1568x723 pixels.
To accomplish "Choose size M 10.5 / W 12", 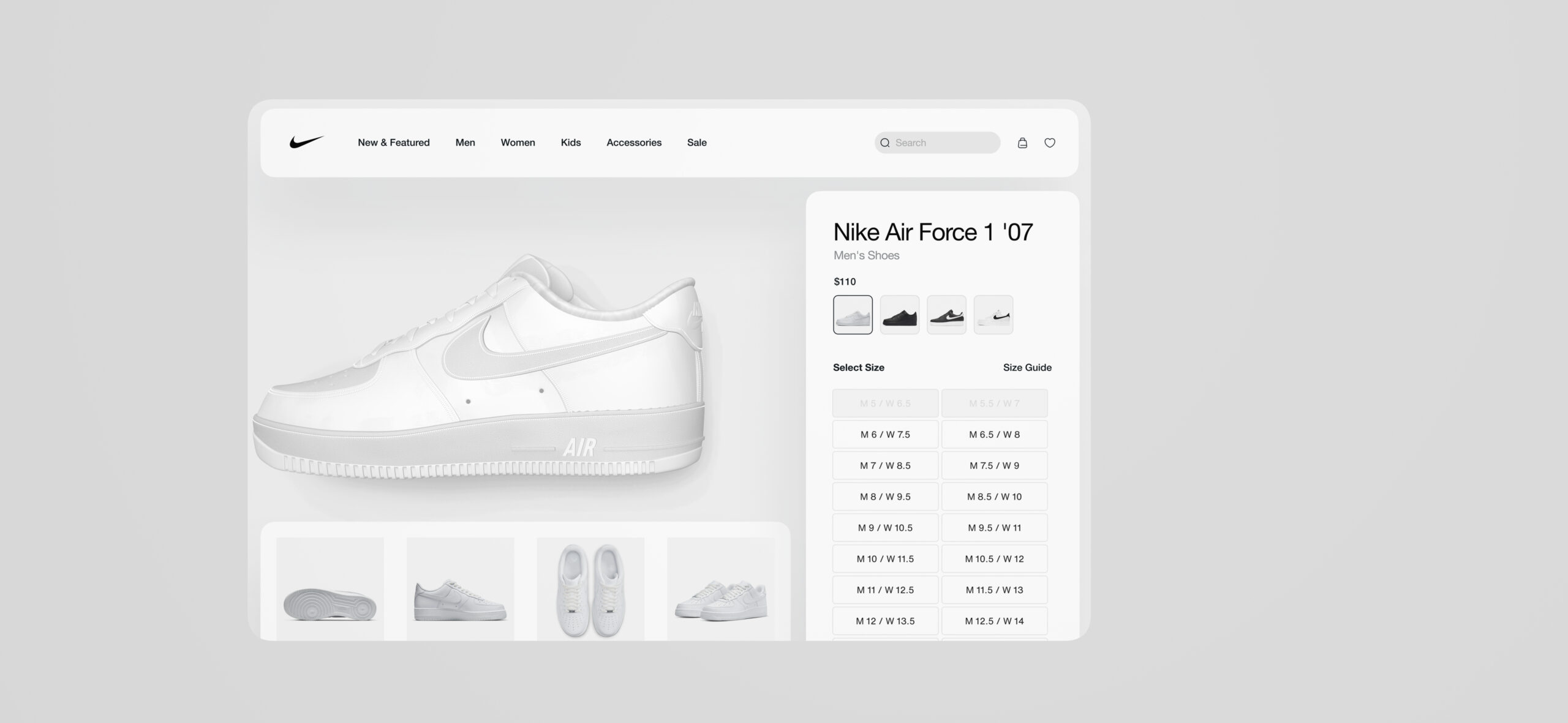I will pos(995,559).
